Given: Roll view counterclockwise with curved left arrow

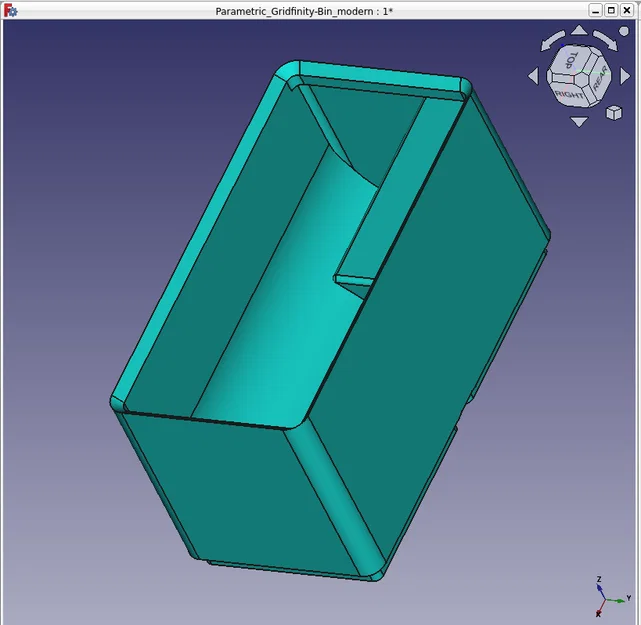Looking at the screenshot, I should click(x=551, y=41).
